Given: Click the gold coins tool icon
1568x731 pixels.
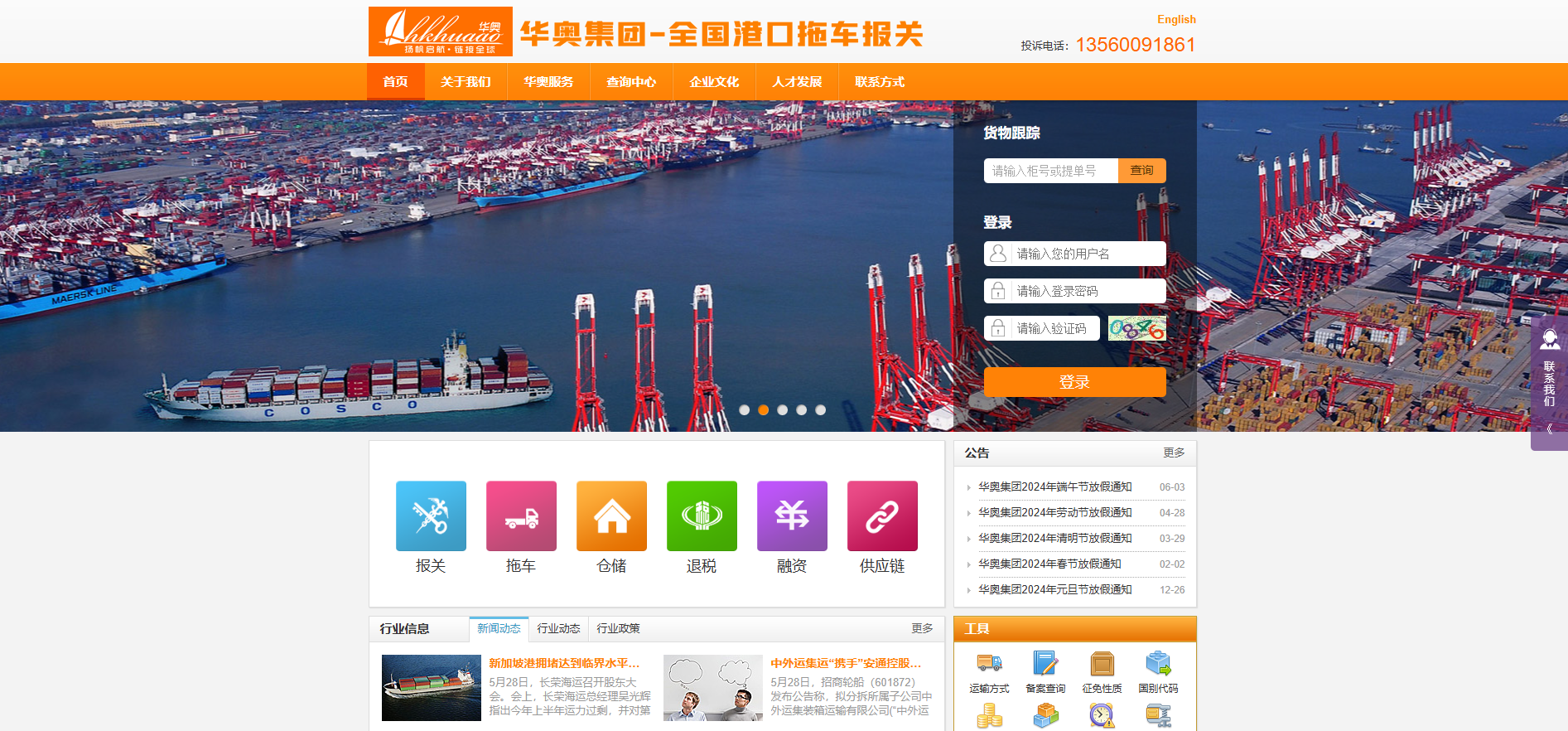Looking at the screenshot, I should click(989, 715).
